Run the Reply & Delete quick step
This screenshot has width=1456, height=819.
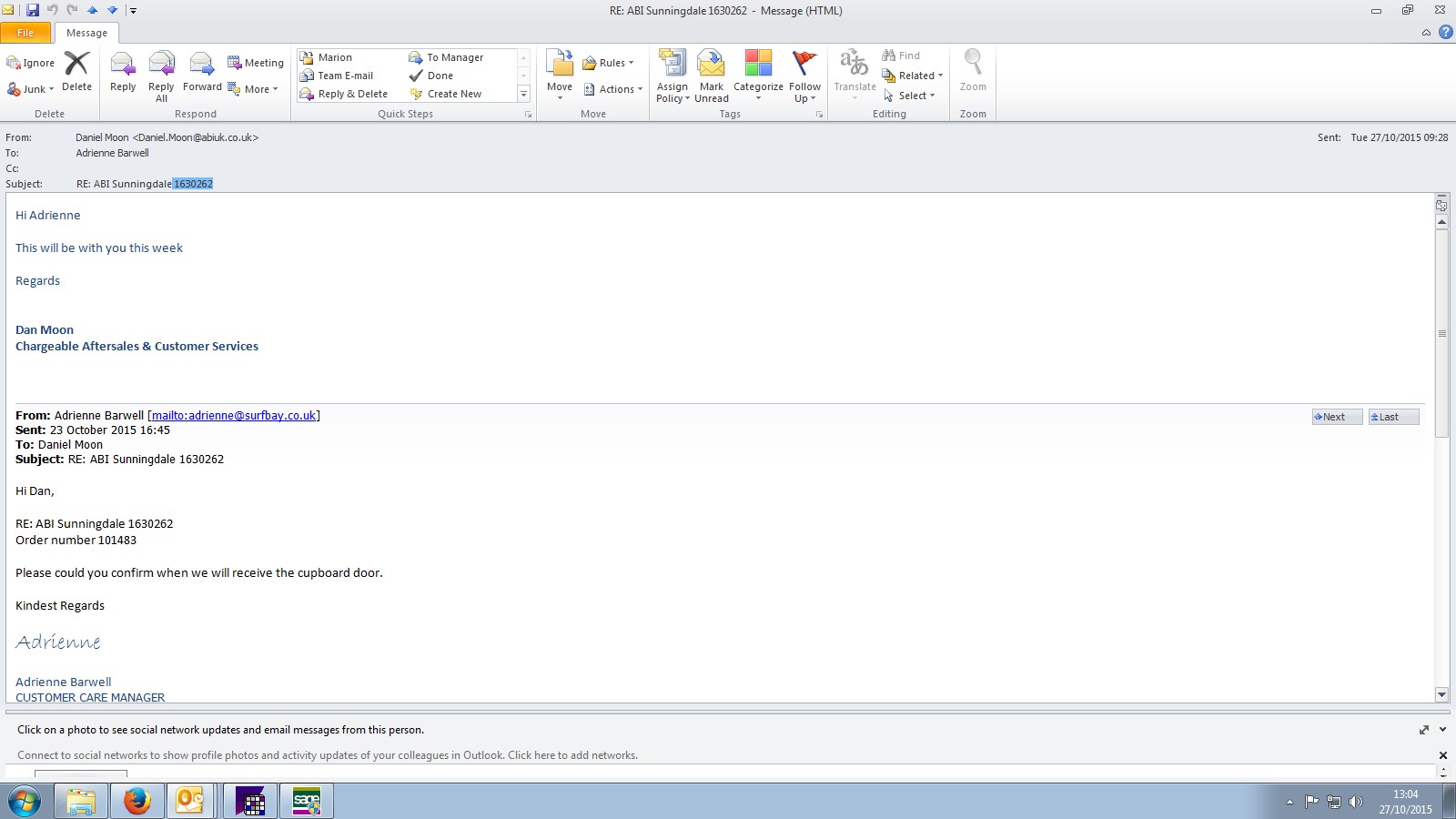point(344,94)
